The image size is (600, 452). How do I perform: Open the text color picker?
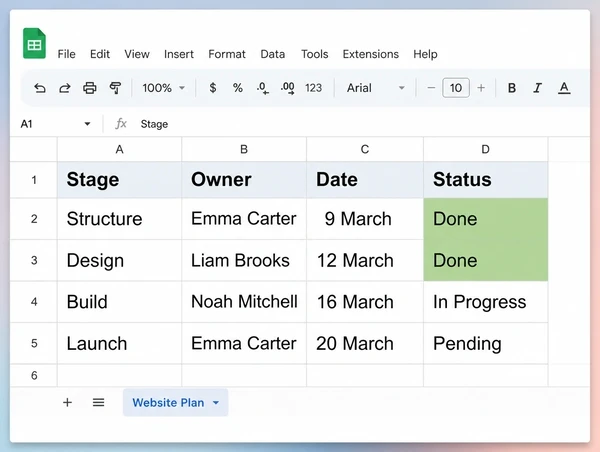tap(564, 88)
